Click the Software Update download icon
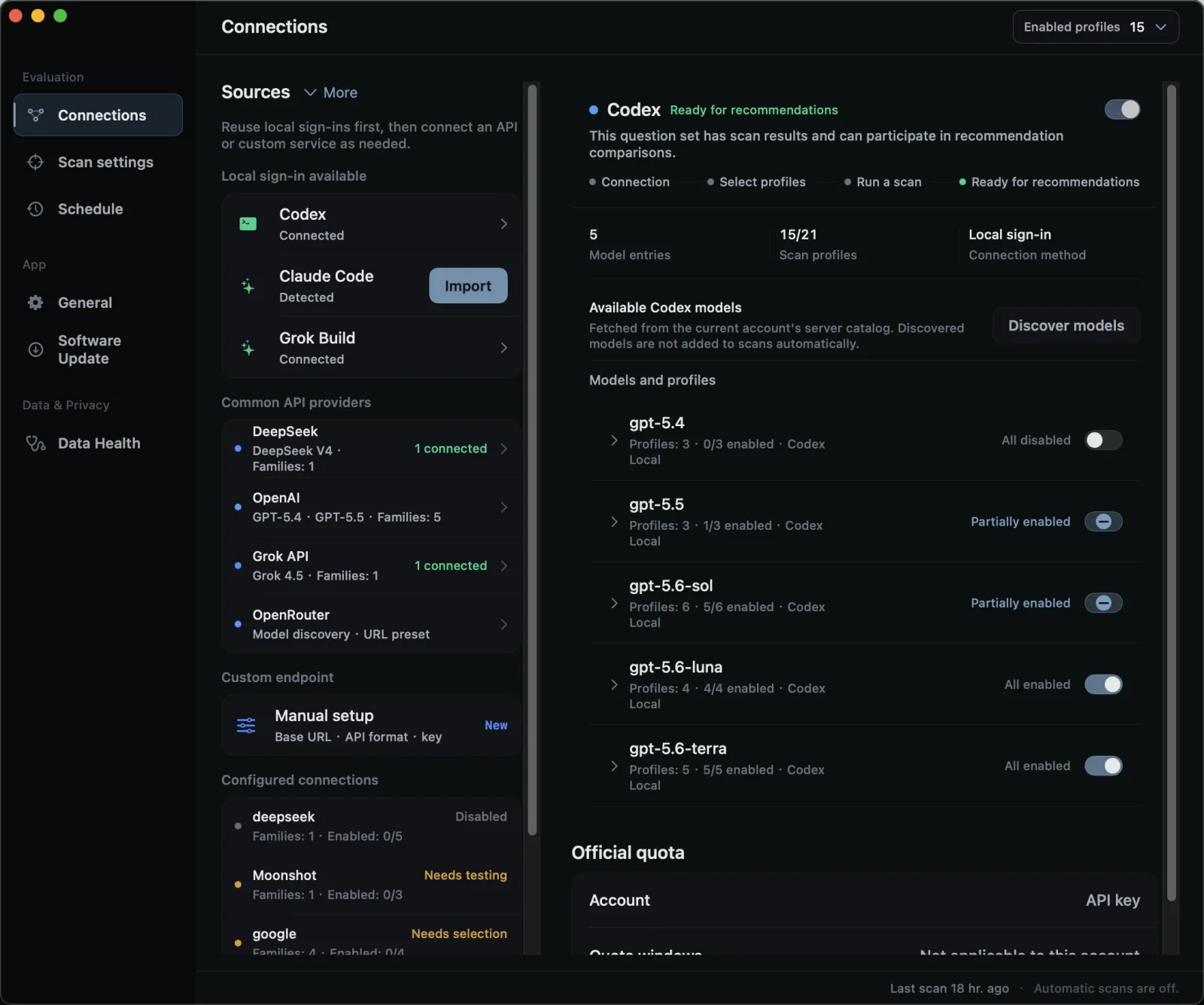 point(35,349)
